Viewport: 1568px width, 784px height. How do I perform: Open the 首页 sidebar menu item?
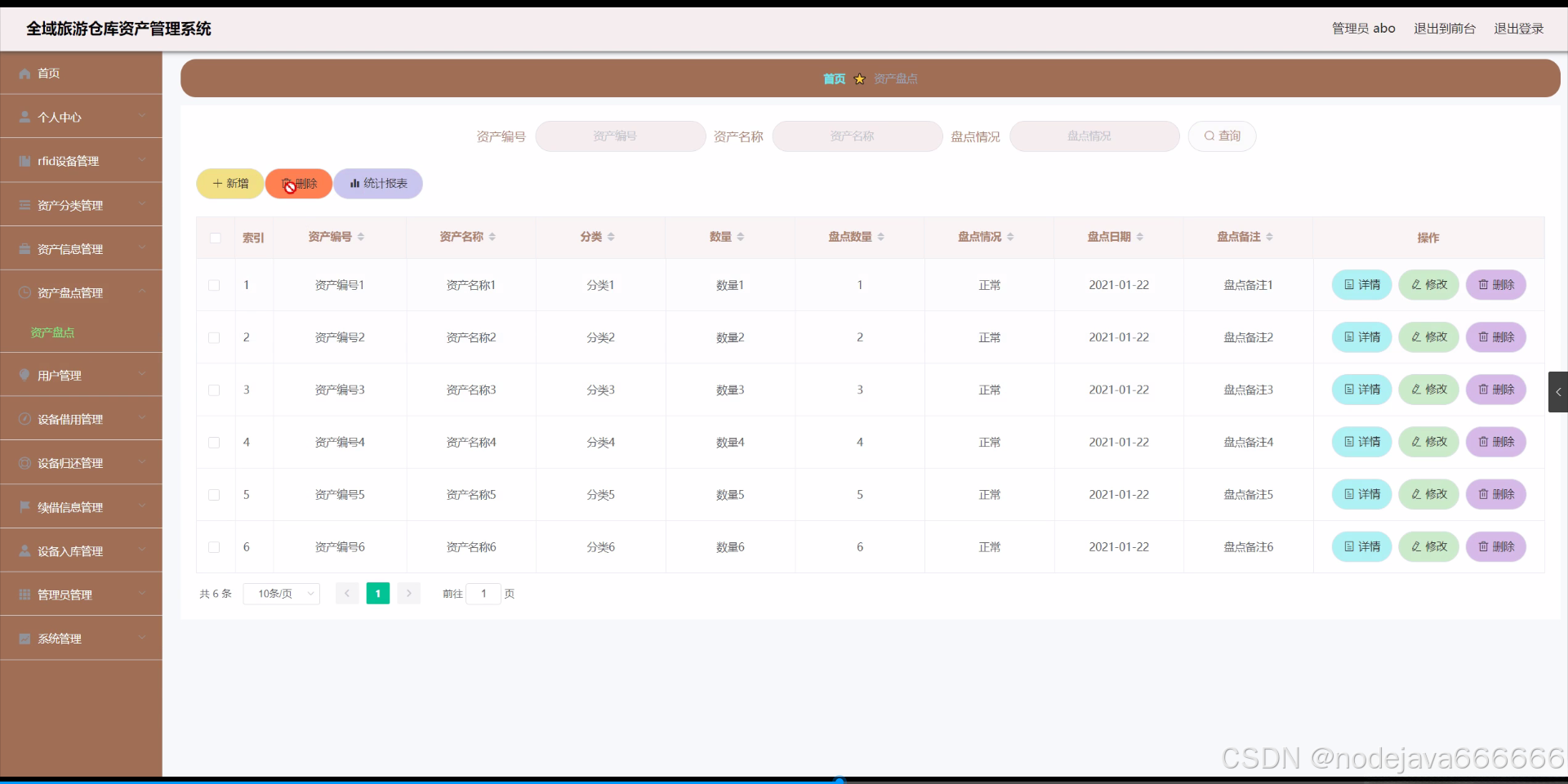(x=81, y=73)
